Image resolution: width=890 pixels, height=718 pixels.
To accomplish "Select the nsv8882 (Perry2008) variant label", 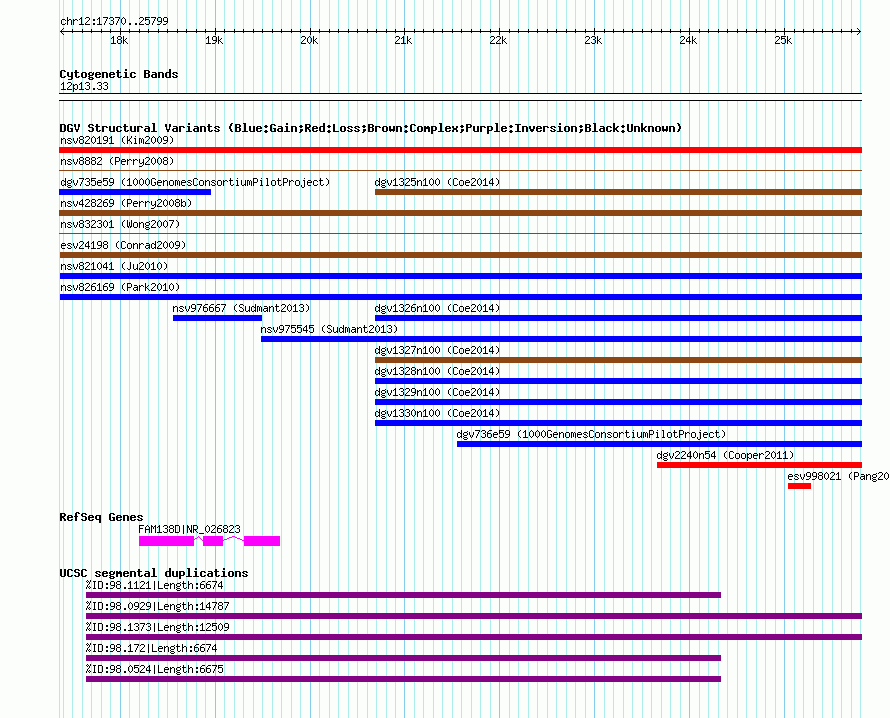I will tap(117, 161).
